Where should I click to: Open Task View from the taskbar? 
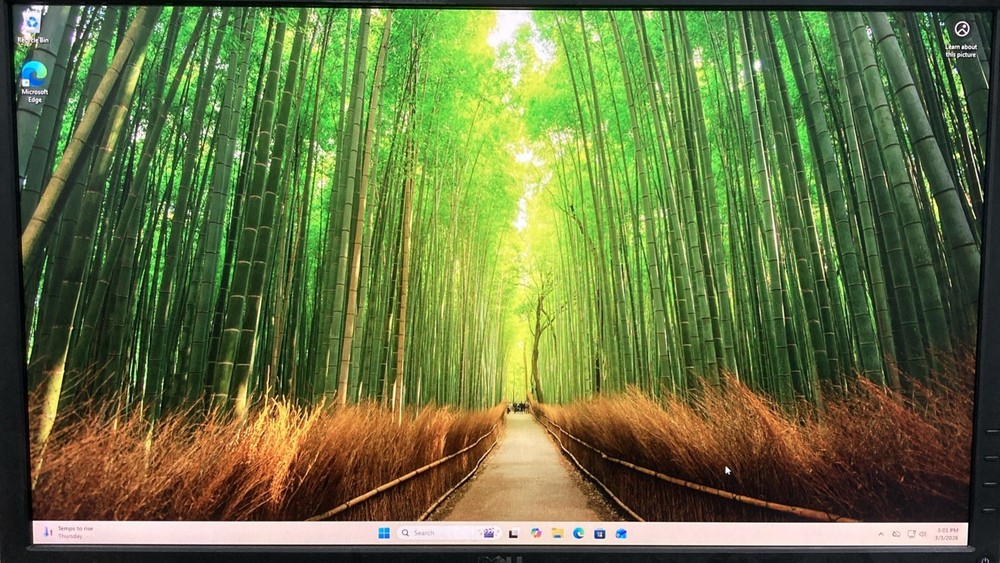[x=514, y=533]
